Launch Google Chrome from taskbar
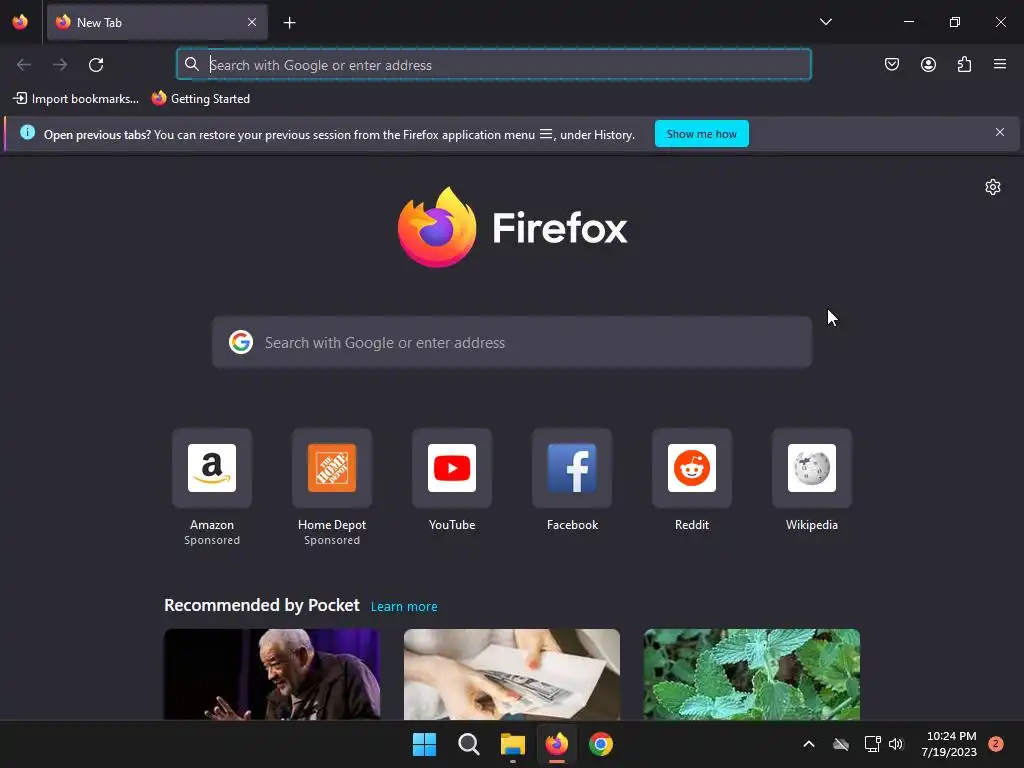Screen dimensions: 1024x768 [x=601, y=744]
